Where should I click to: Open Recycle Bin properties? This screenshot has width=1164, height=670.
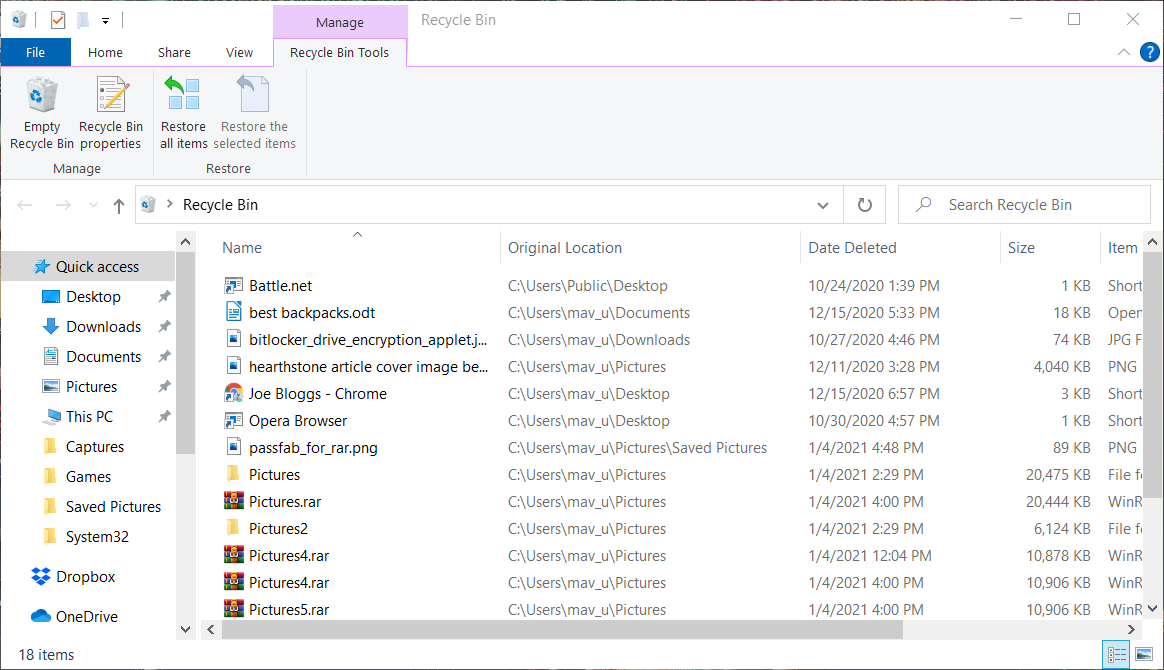pyautogui.click(x=111, y=113)
